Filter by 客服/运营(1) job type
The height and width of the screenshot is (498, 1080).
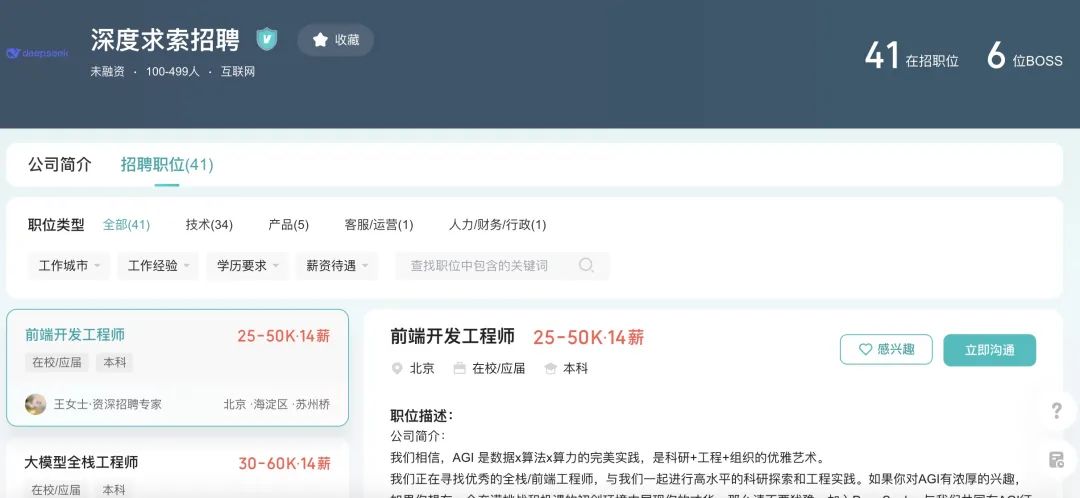click(x=379, y=225)
